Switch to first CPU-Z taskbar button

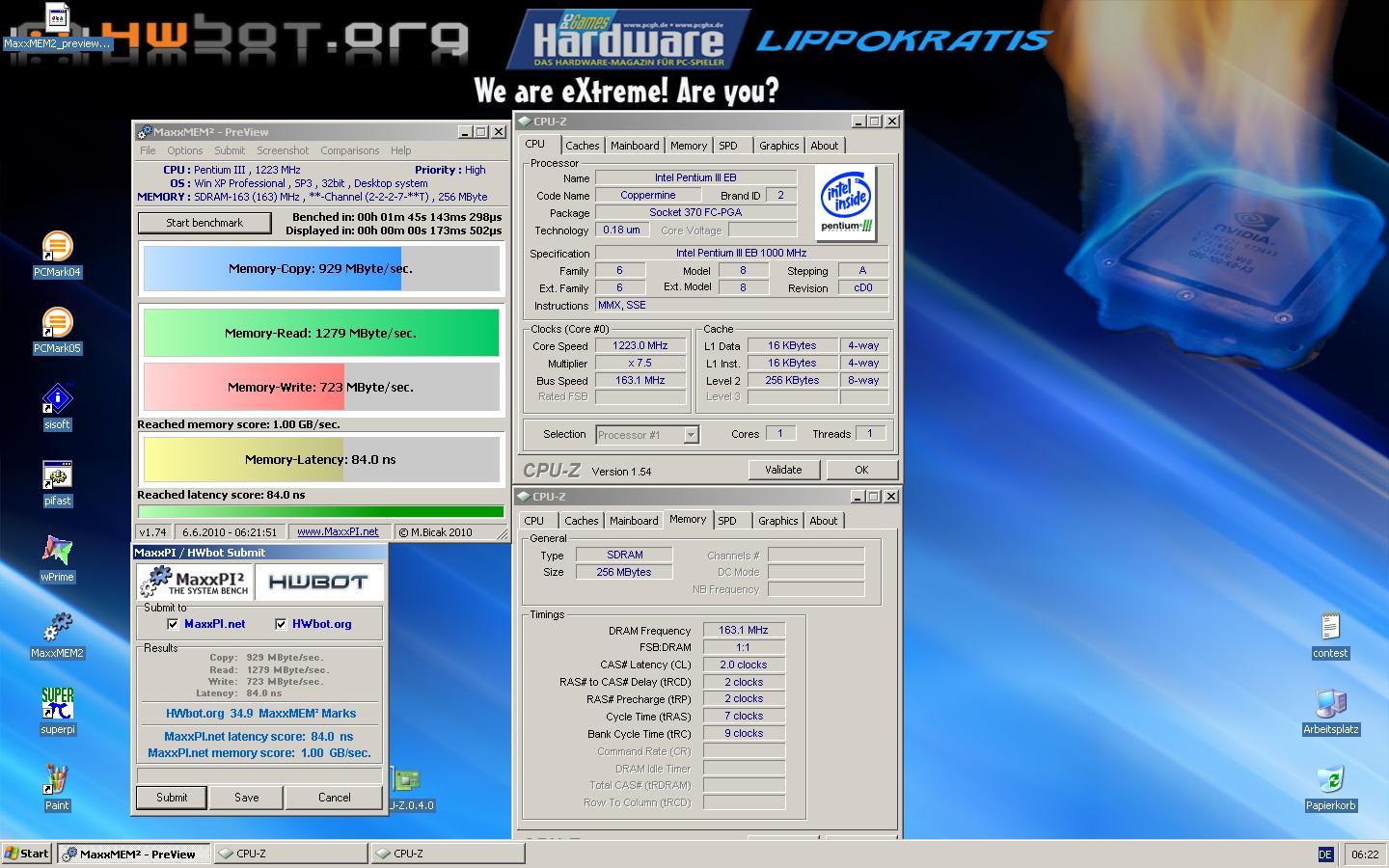click(x=290, y=854)
